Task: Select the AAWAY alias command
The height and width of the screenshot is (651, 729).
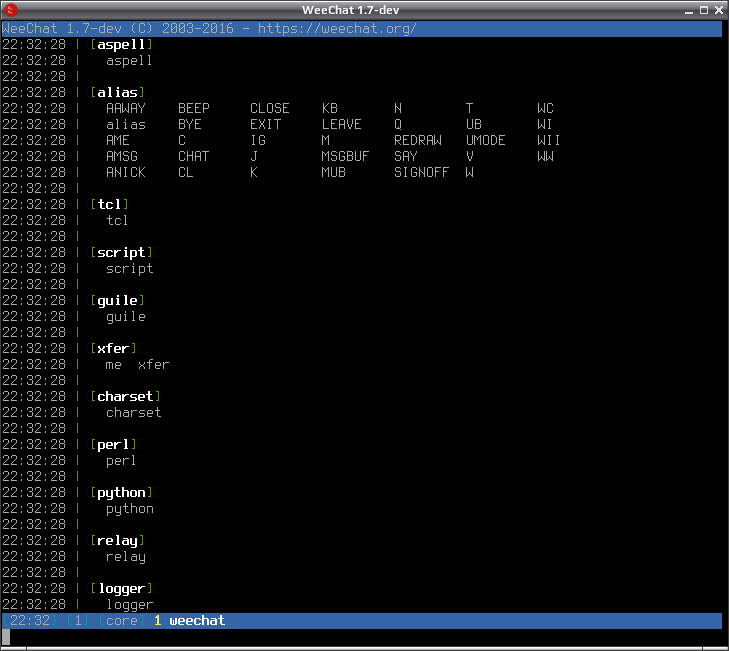Action: (x=126, y=108)
